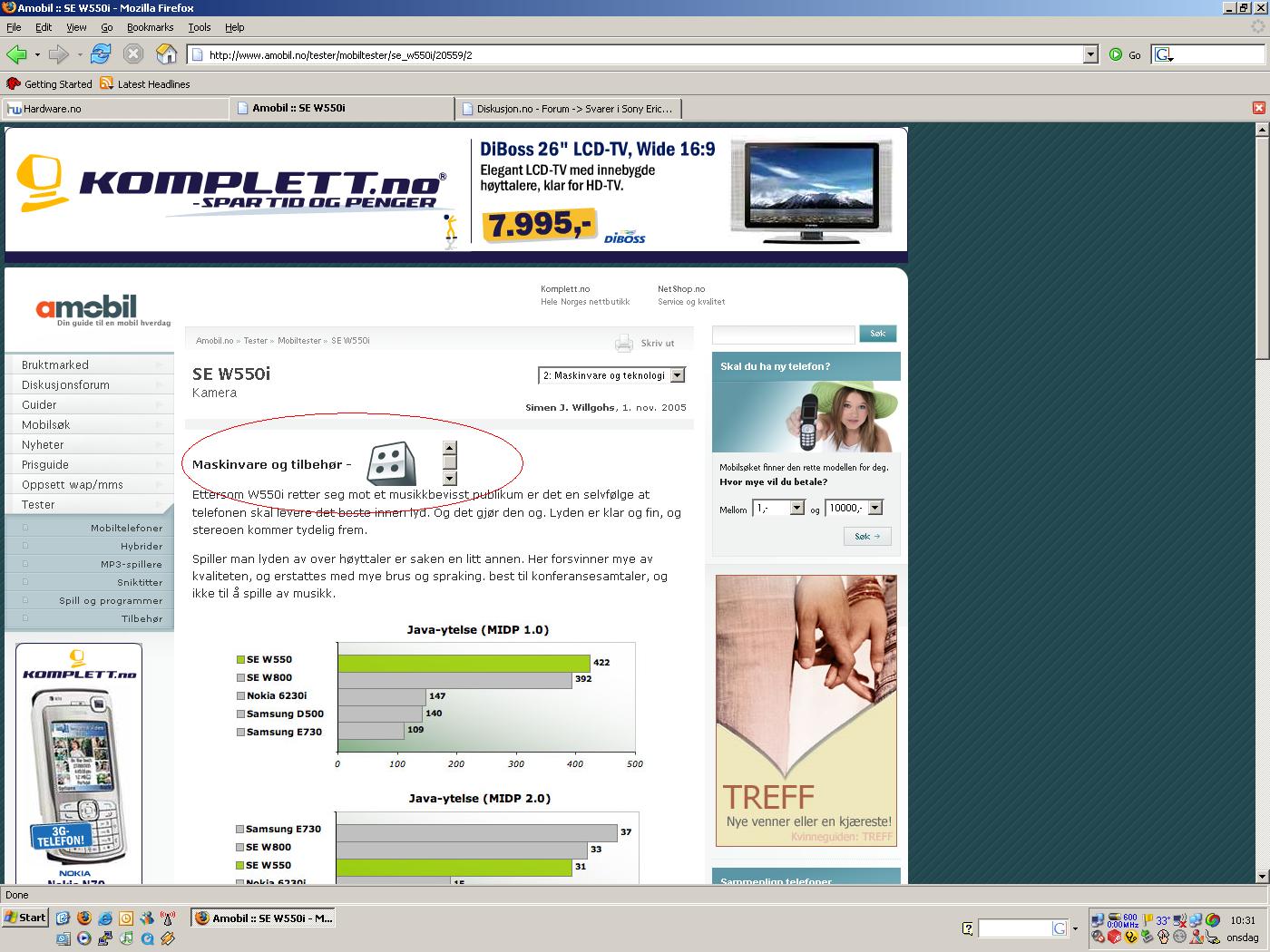Launch Firefox from Quick Launch
The width and height of the screenshot is (1270, 952).
click(x=84, y=918)
